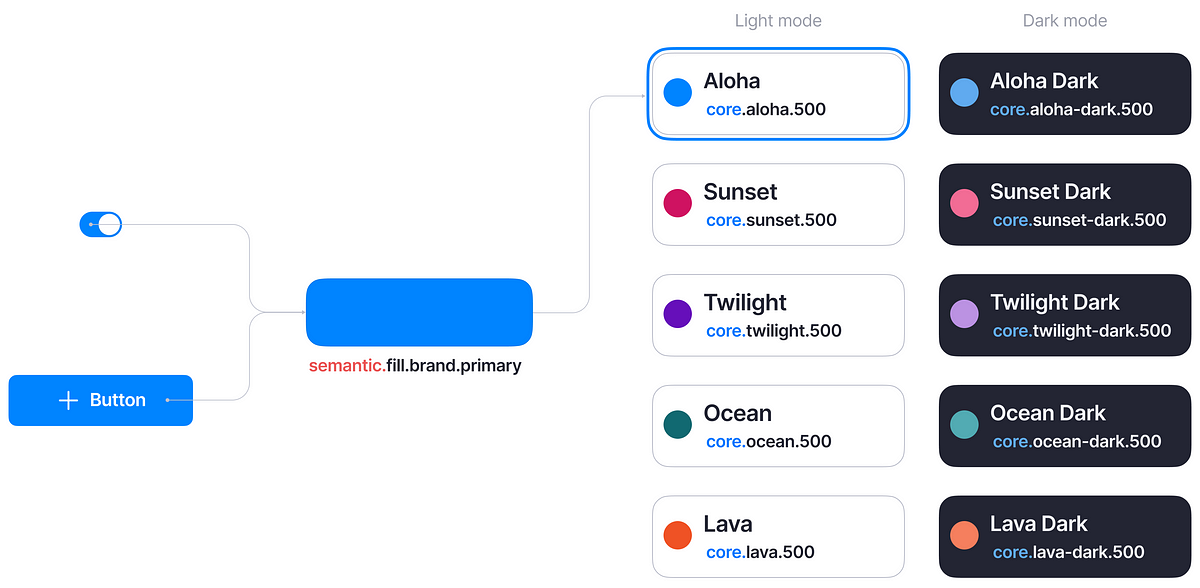
Task: Select the large blue semantic fill rectangle
Action: click(419, 312)
